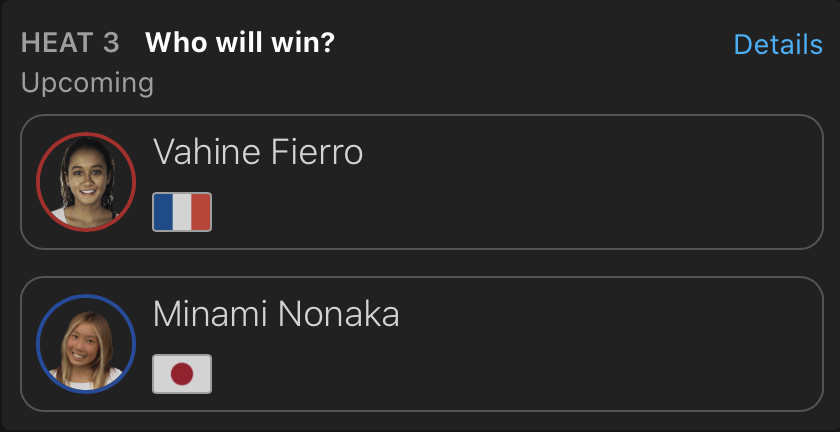Click the French flag icon
The image size is (840, 432).
182,212
